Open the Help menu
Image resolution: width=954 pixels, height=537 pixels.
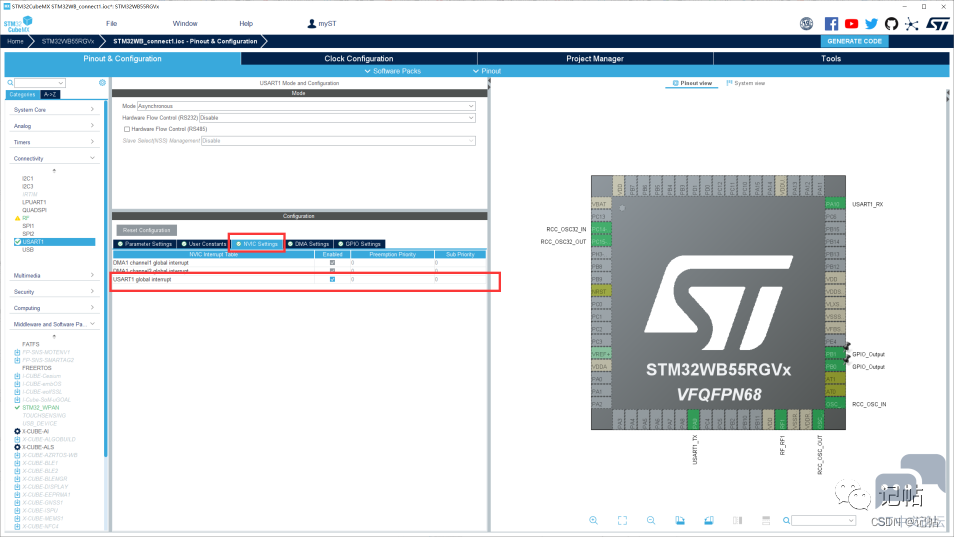pyautogui.click(x=246, y=24)
